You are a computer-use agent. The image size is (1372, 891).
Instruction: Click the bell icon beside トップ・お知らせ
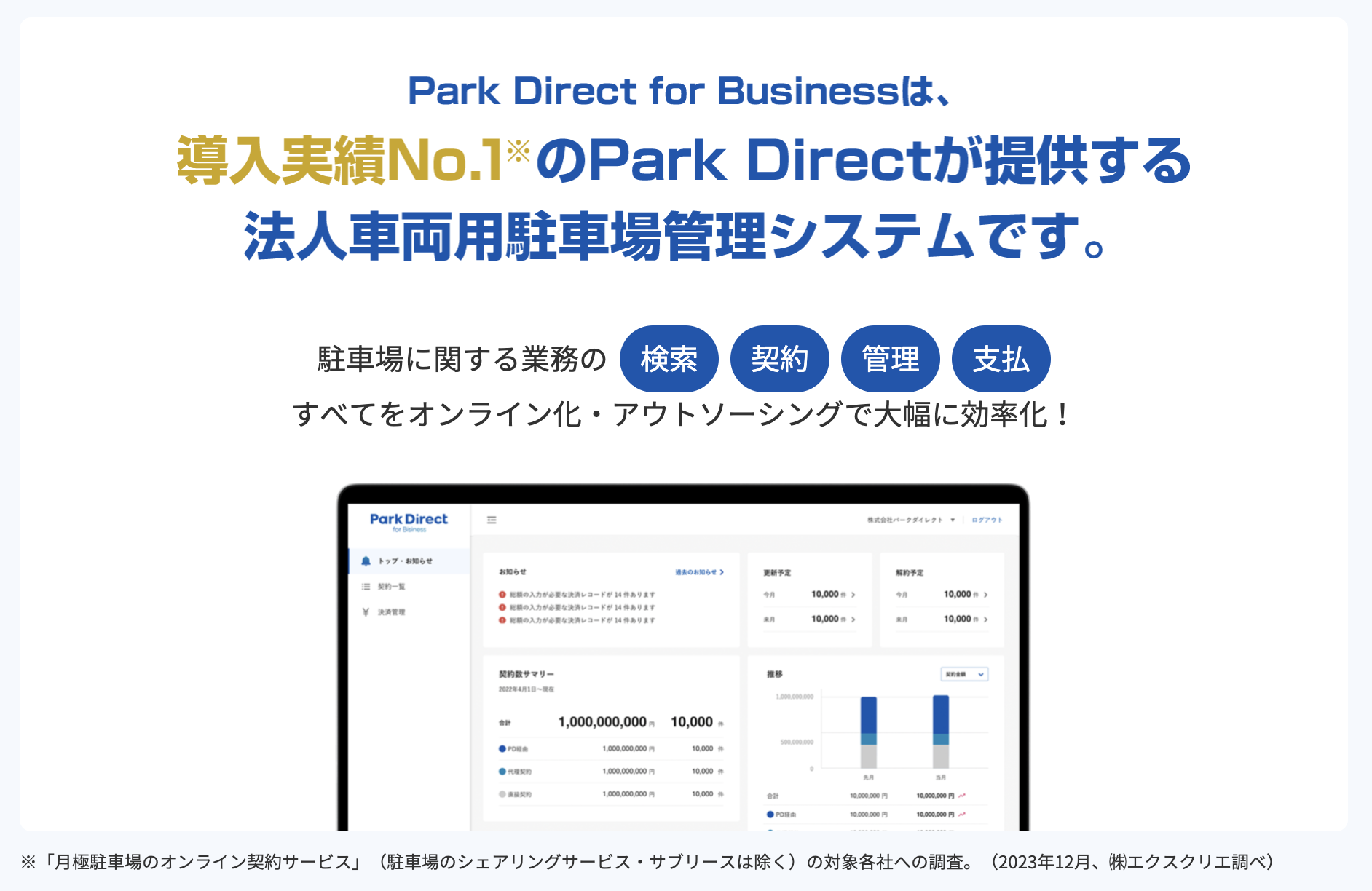[366, 561]
